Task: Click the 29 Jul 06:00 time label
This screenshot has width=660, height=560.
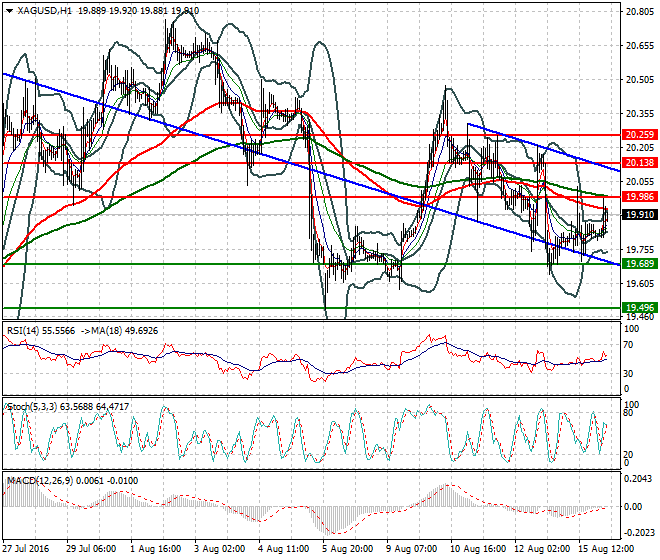Action: point(91,549)
